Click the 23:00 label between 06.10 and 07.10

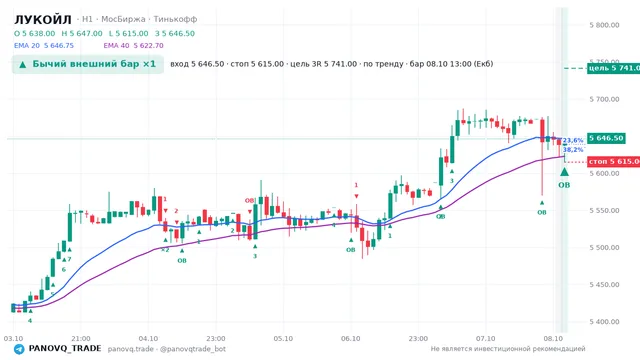pyautogui.click(x=418, y=339)
